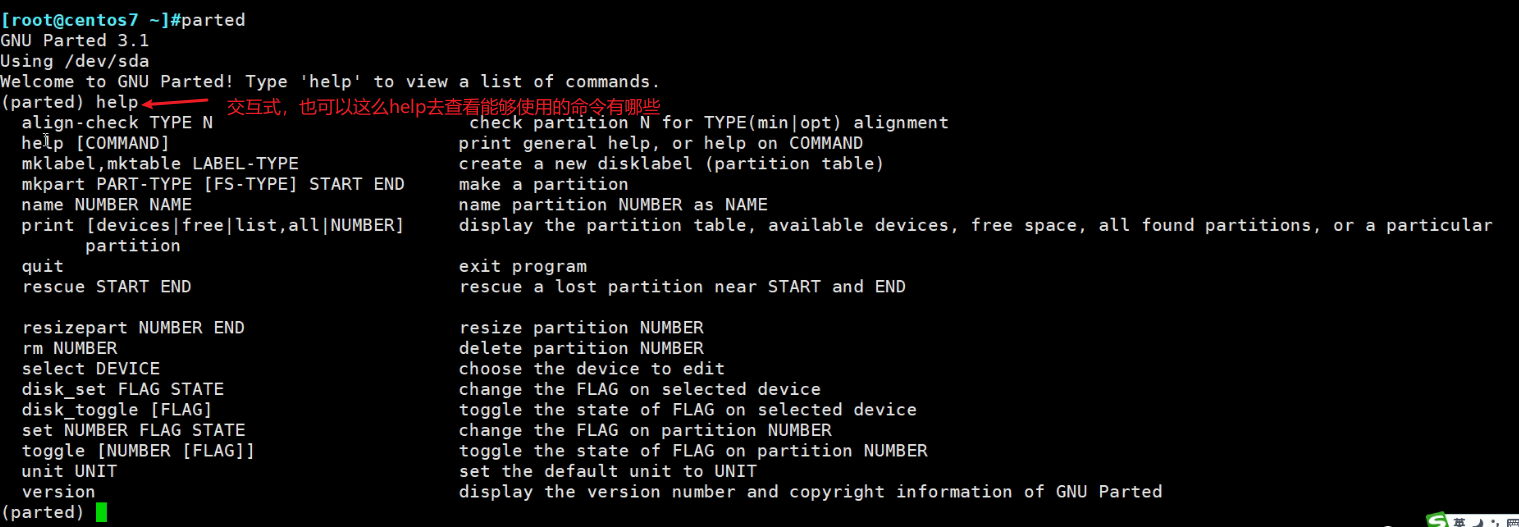Viewport: 1519px width, 527px height.
Task: Click the rm NUMBER command entry
Action: [x=69, y=348]
